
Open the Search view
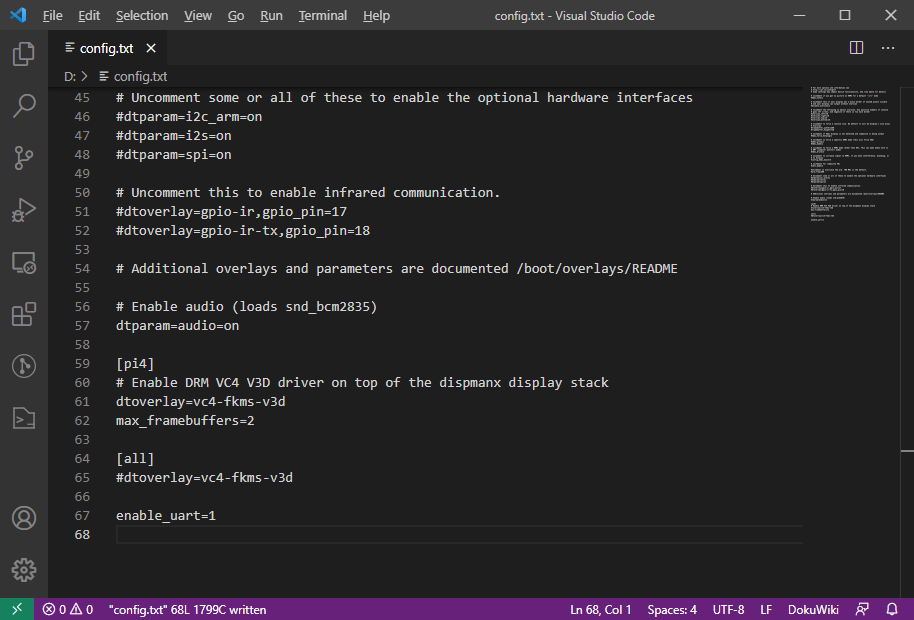23,105
